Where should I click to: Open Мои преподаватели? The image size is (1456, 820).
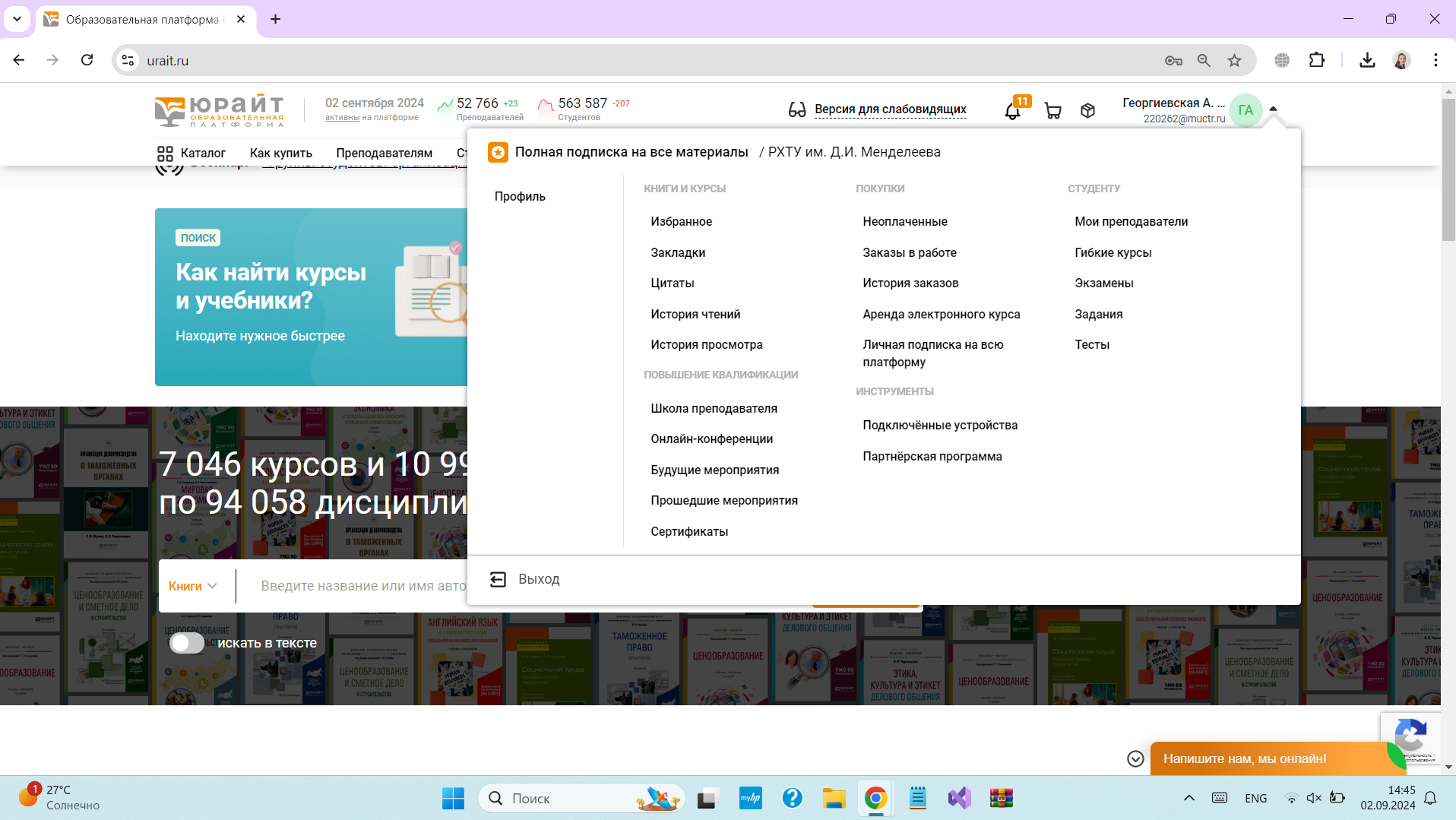pos(1131,221)
